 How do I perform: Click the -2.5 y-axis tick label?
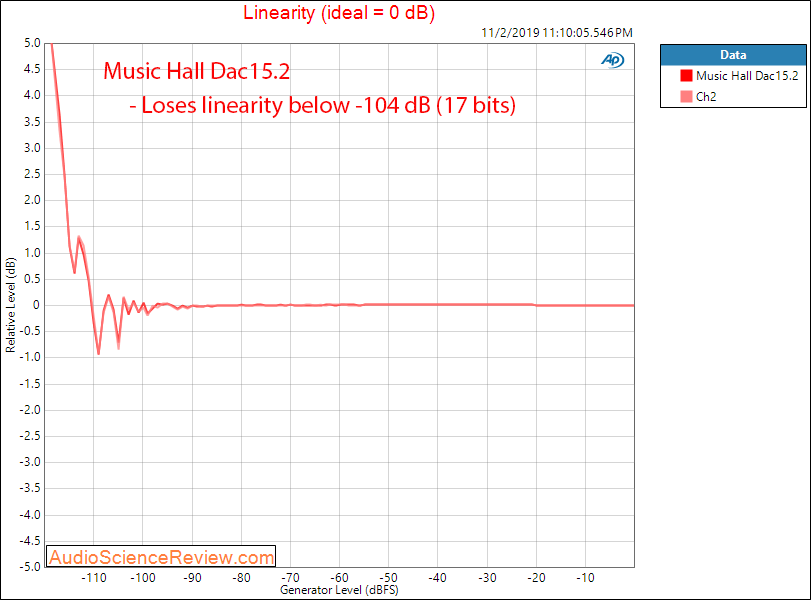pyautogui.click(x=30, y=436)
